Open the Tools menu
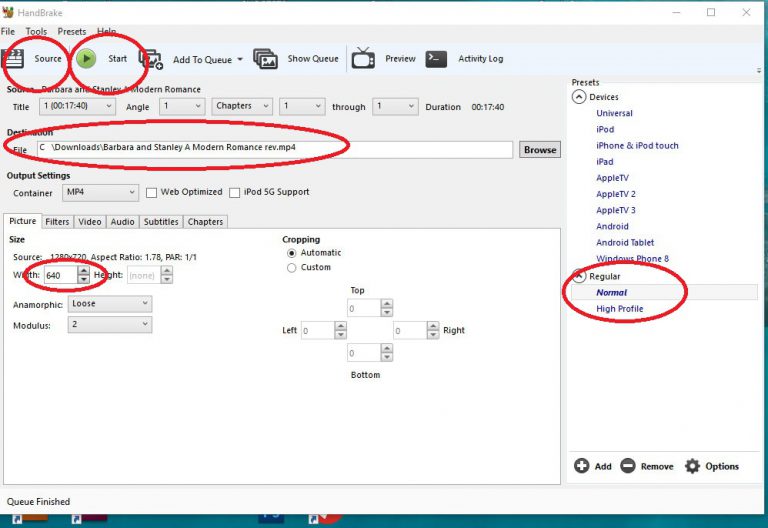The image size is (768, 528). tap(36, 31)
